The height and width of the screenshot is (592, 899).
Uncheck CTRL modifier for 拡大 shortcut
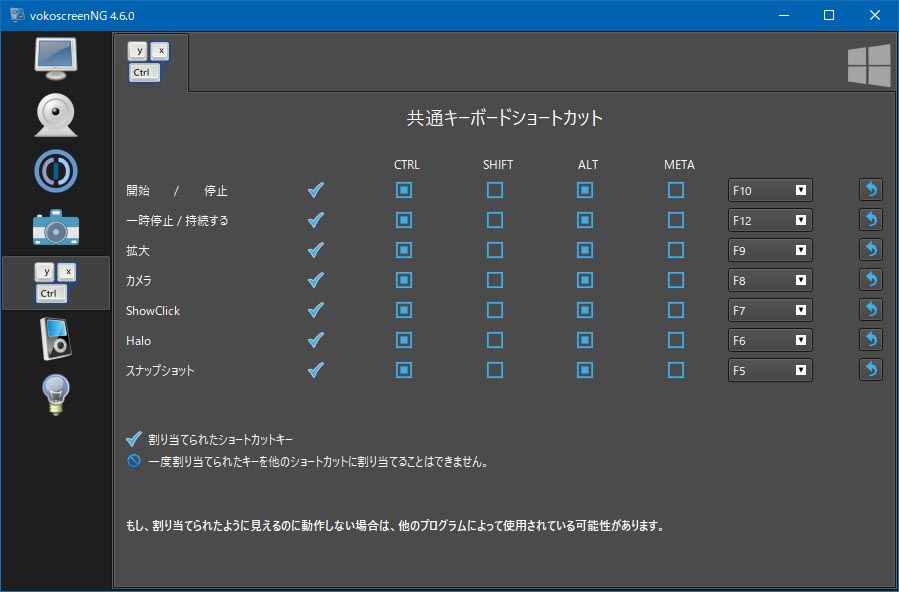404,250
